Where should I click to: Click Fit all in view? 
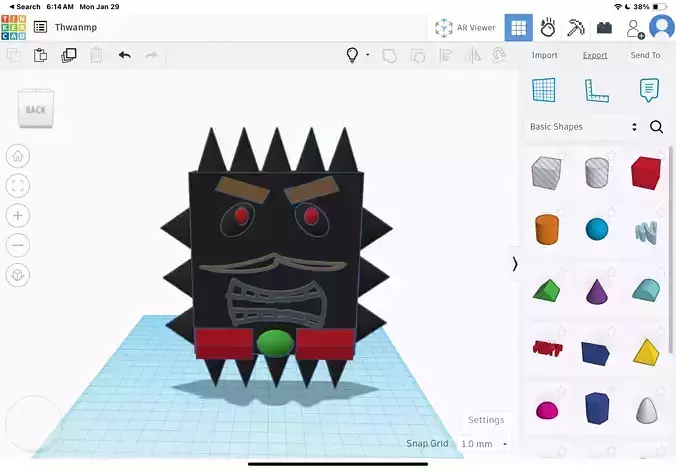[18, 186]
